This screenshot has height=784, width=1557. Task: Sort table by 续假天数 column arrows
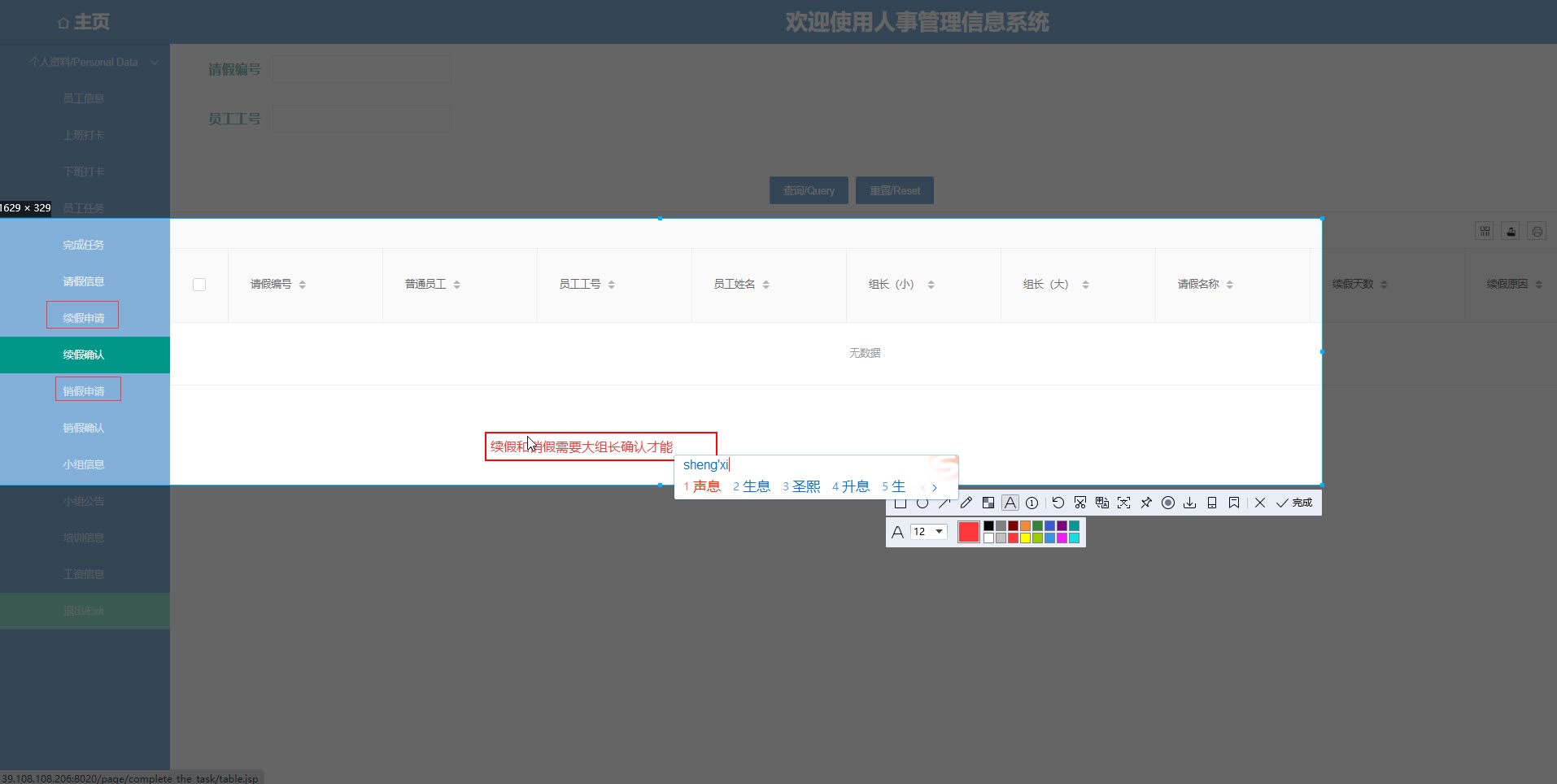point(1385,285)
